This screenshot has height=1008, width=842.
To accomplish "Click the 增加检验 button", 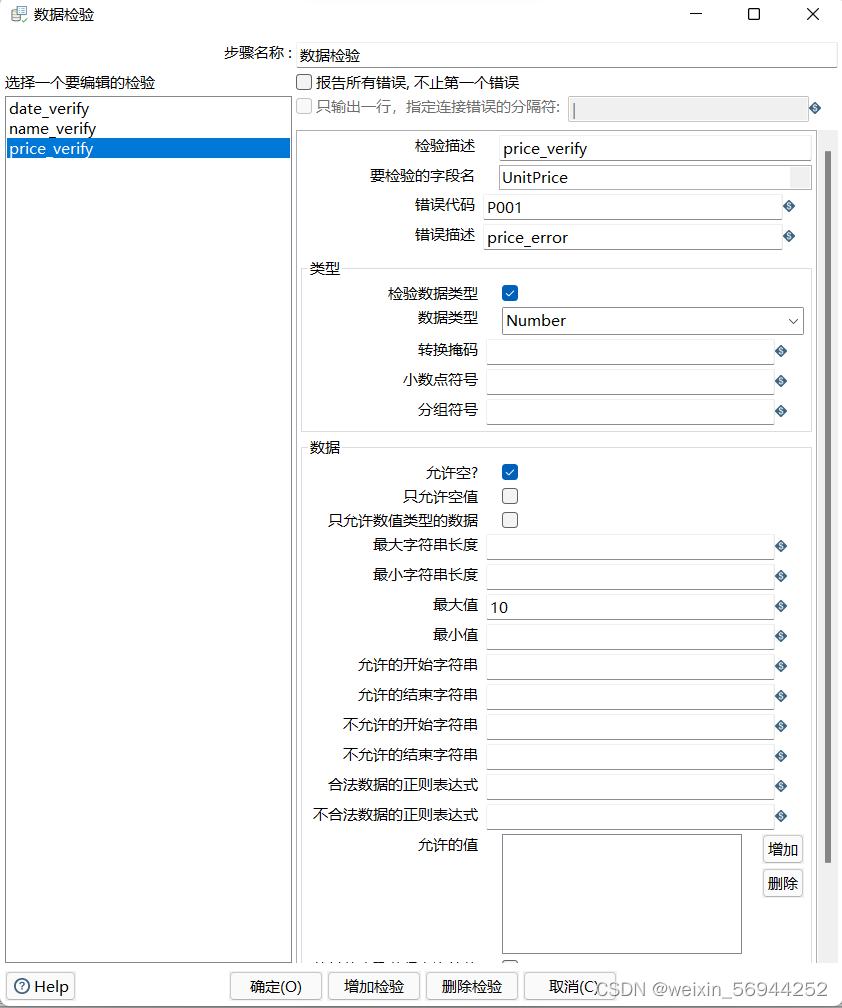I will point(373,986).
